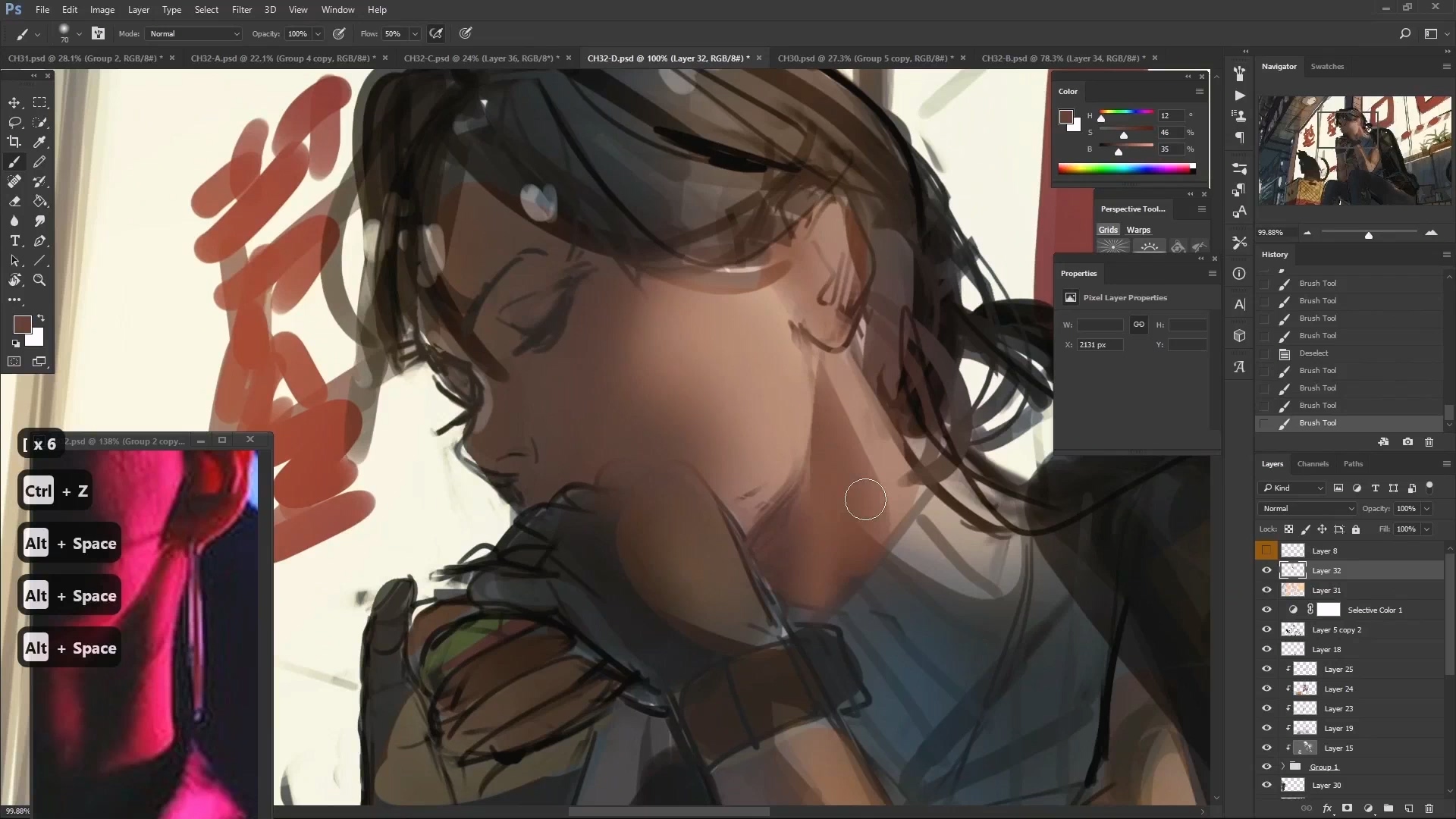This screenshot has width=1456, height=819.
Task: Open layer Fill dropdown arrow
Action: [1427, 529]
